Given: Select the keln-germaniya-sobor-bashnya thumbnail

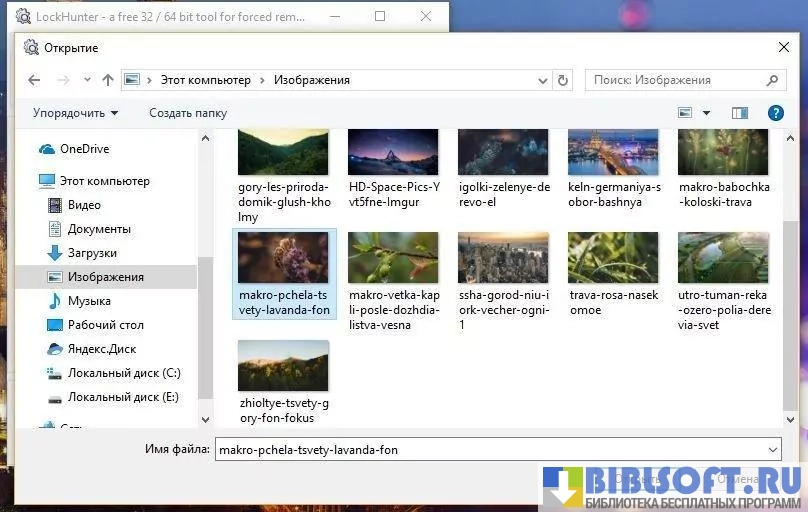Looking at the screenshot, I should coord(613,152).
